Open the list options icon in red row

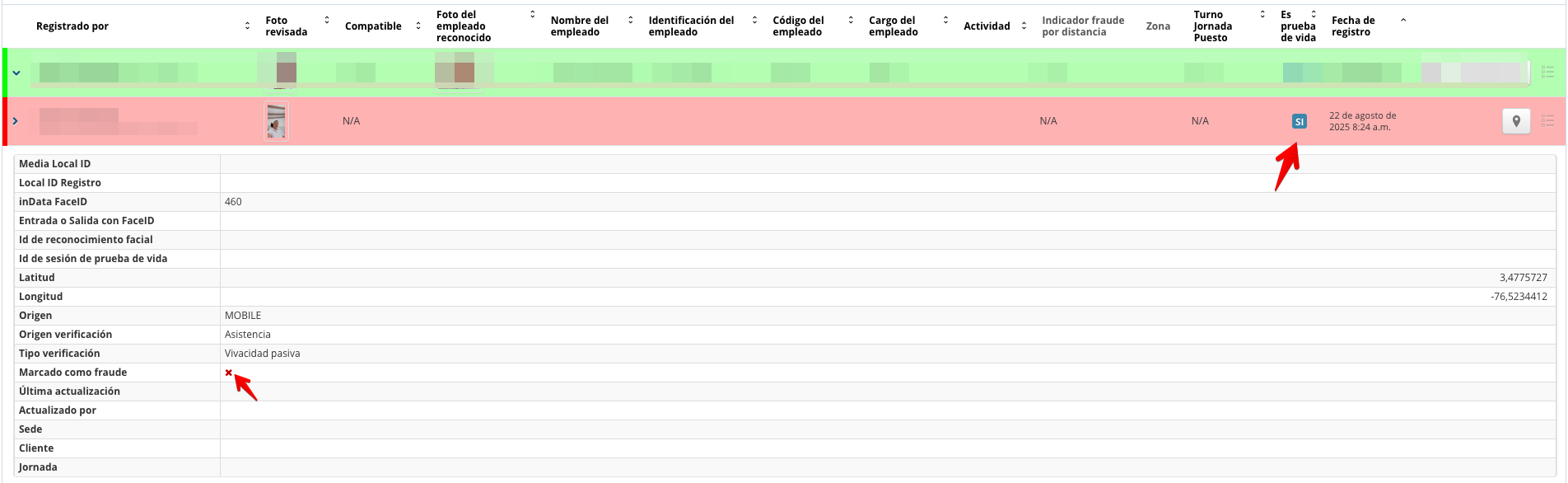click(1547, 121)
